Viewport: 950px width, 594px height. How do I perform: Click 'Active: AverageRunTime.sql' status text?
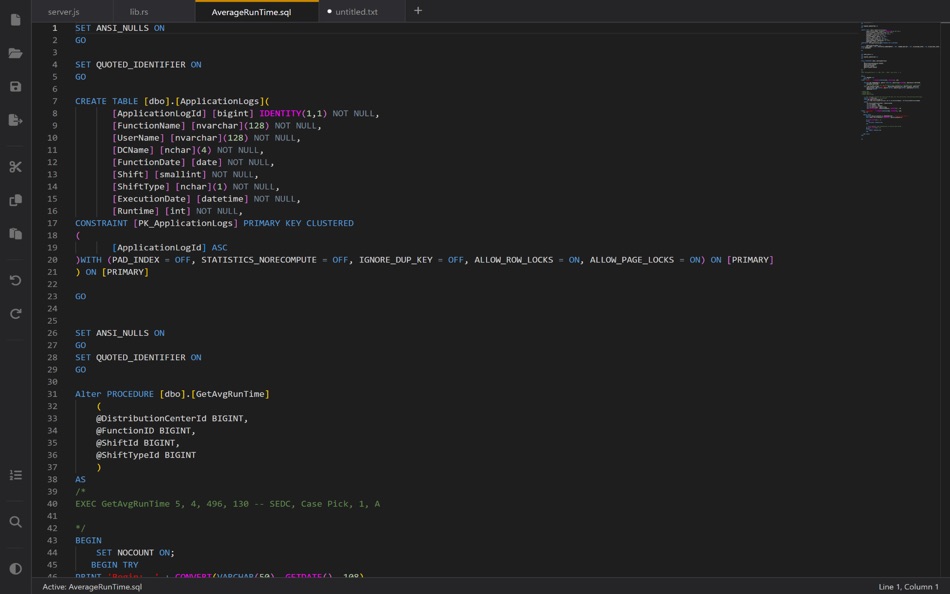click(x=92, y=587)
